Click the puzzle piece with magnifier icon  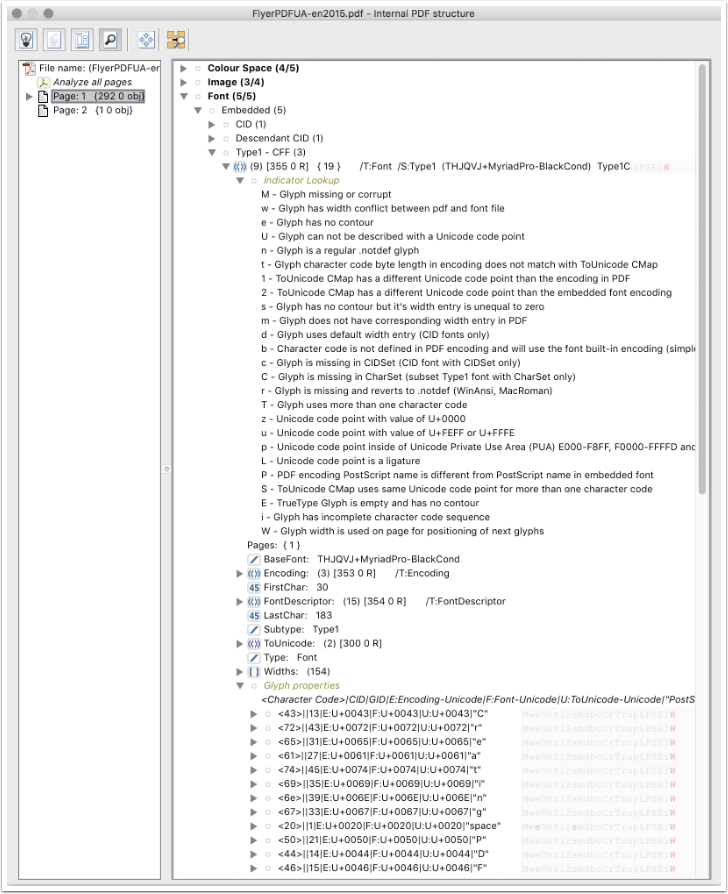click(x=176, y=39)
